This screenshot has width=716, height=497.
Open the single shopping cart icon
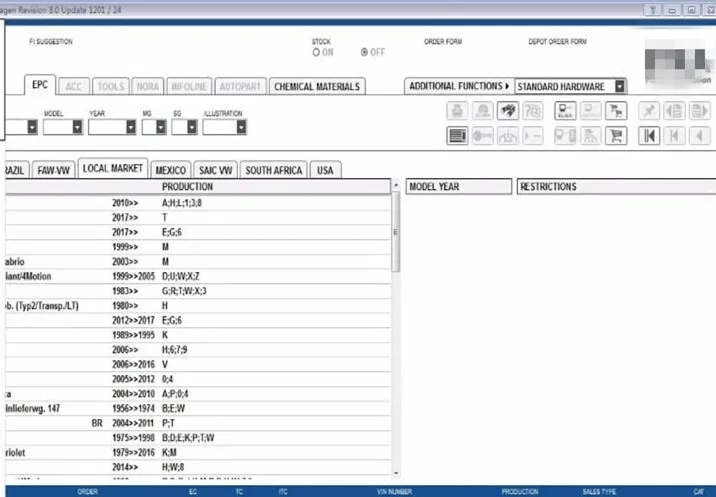tap(616, 136)
